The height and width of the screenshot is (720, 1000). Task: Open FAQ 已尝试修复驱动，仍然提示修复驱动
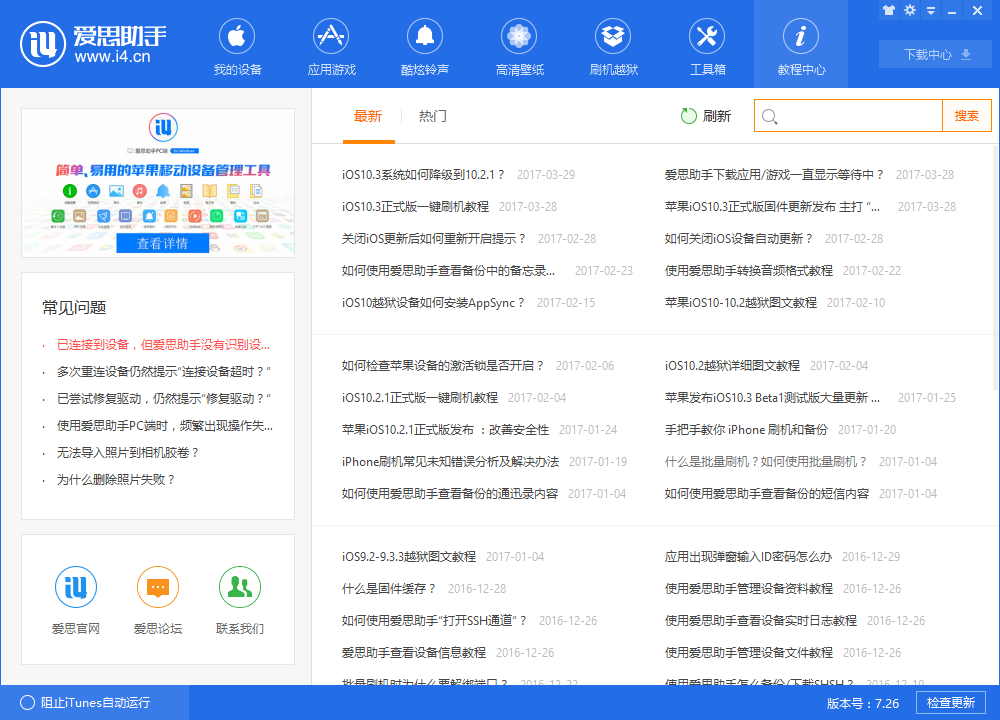[164, 399]
